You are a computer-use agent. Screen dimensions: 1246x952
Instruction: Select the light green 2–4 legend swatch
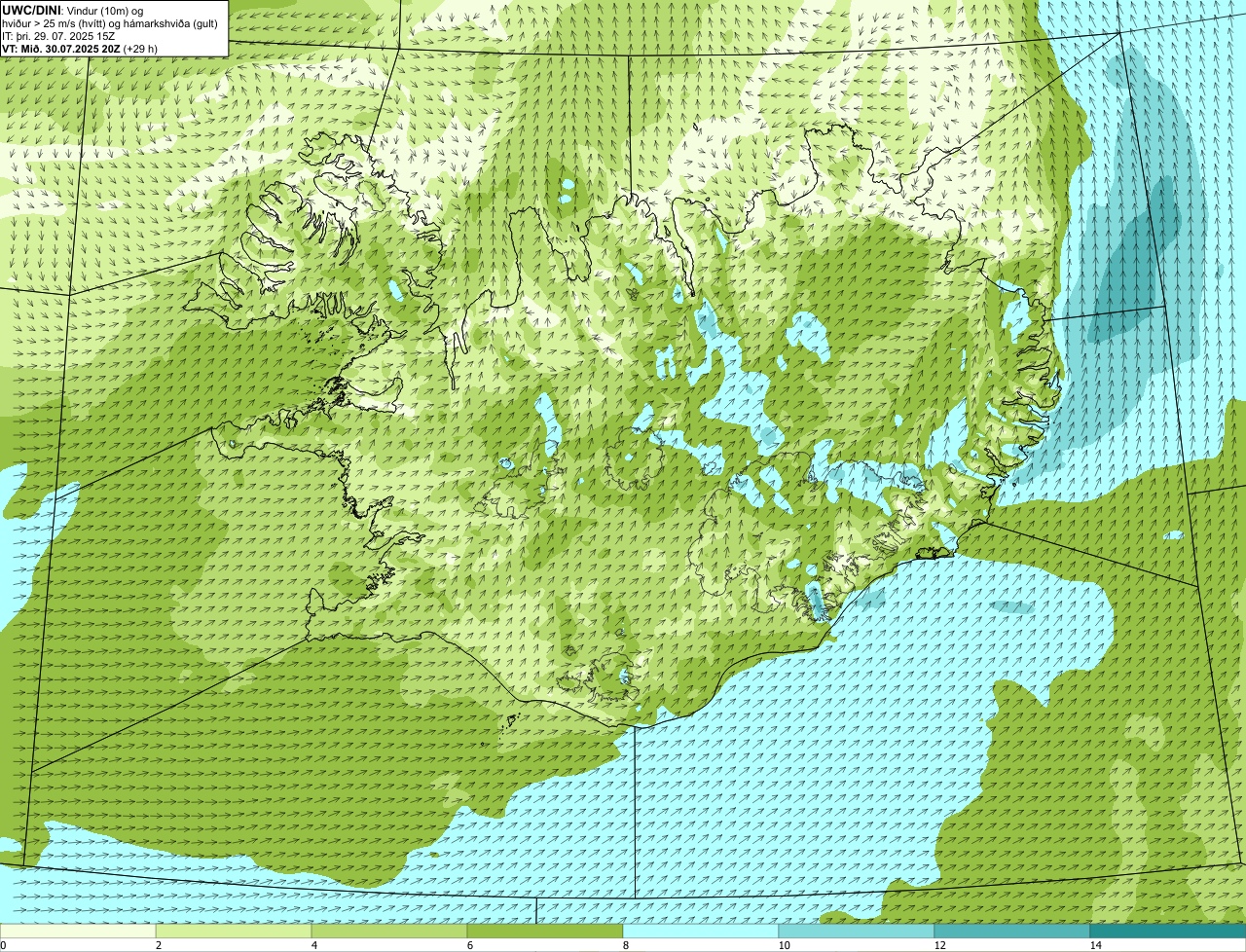234,932
